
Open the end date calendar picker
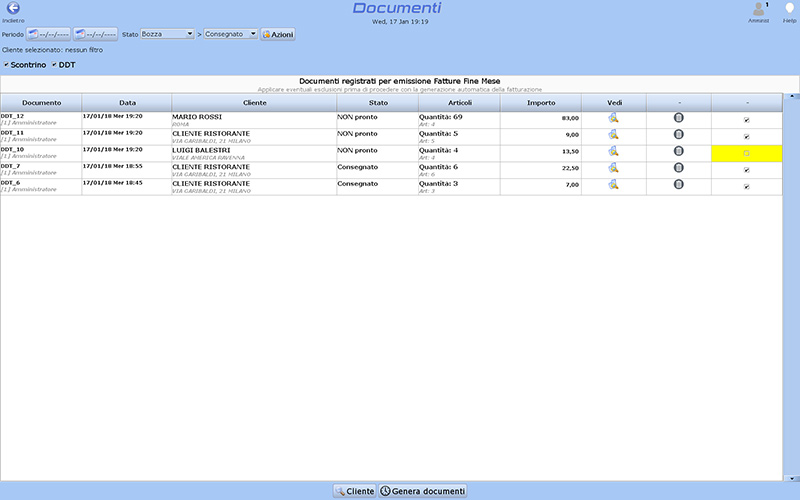pos(95,34)
